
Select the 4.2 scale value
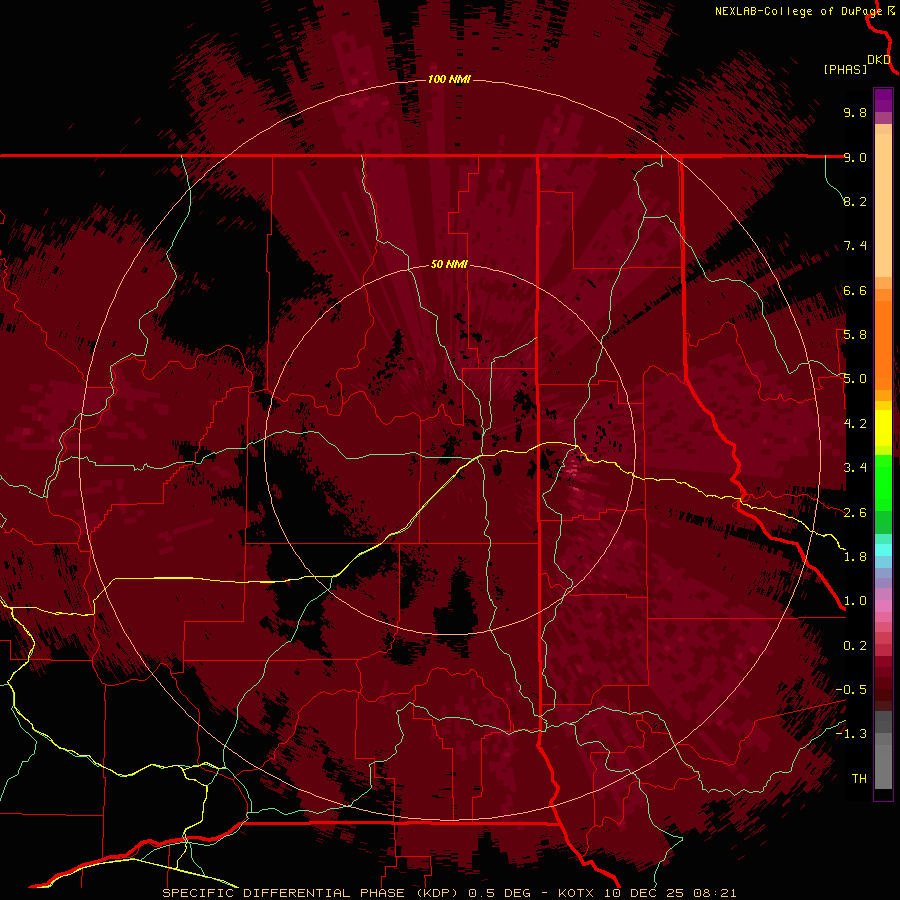coord(855,424)
